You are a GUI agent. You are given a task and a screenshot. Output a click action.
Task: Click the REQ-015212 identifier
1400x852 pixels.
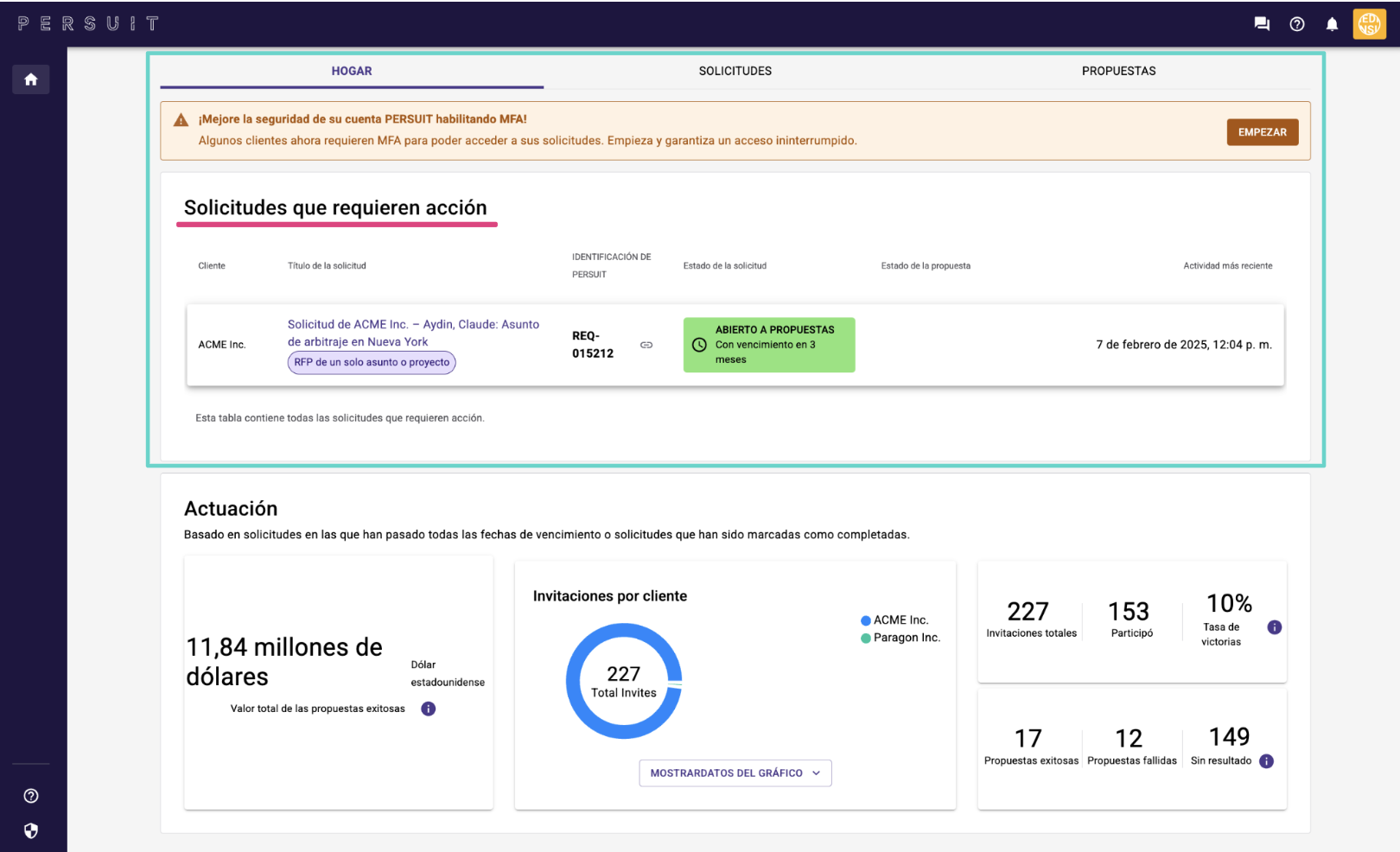coord(593,345)
